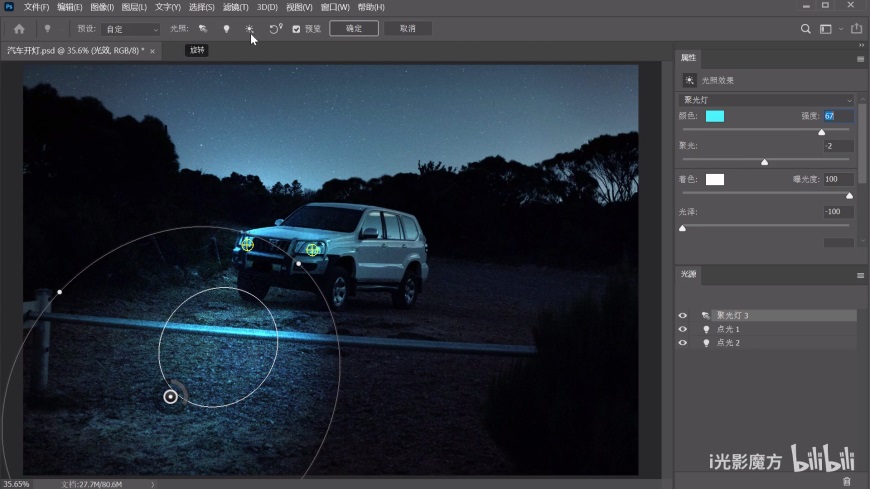This screenshot has width=870, height=489.
Task: Expand the workspace switcher dropdown arrow
Action: pyautogui.click(x=841, y=29)
